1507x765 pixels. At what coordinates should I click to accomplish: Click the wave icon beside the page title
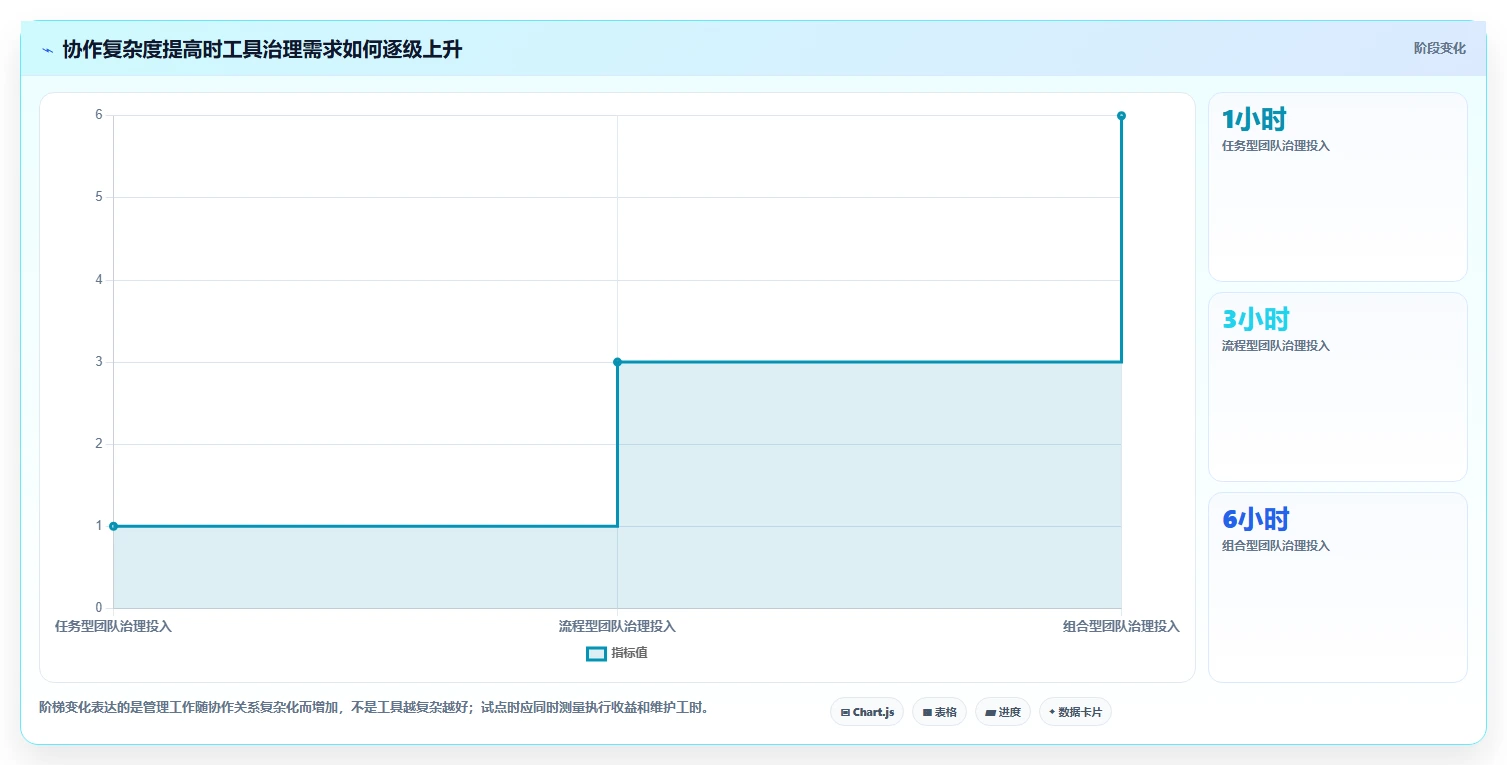[x=47, y=50]
